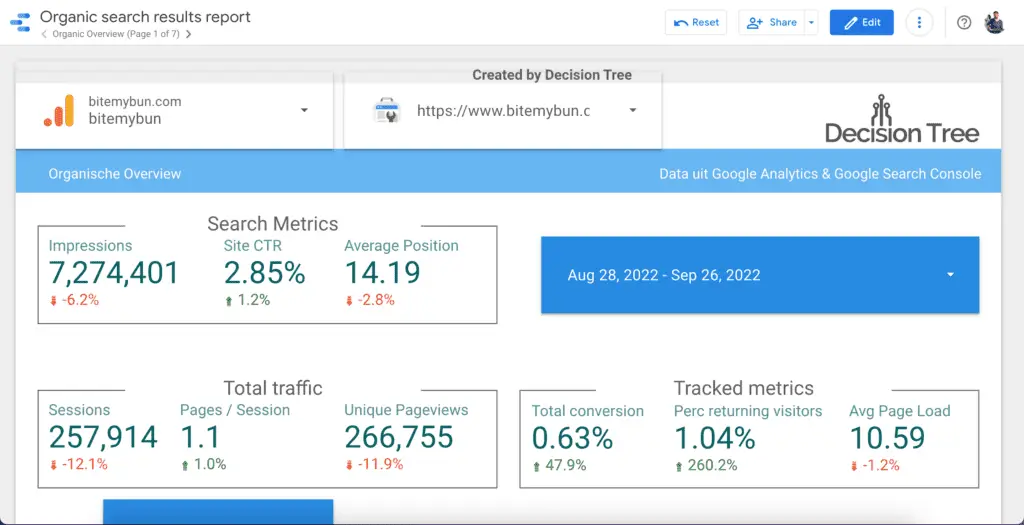The image size is (1024, 525).
Task: Click the Avg Page Load label
Action: click(900, 411)
